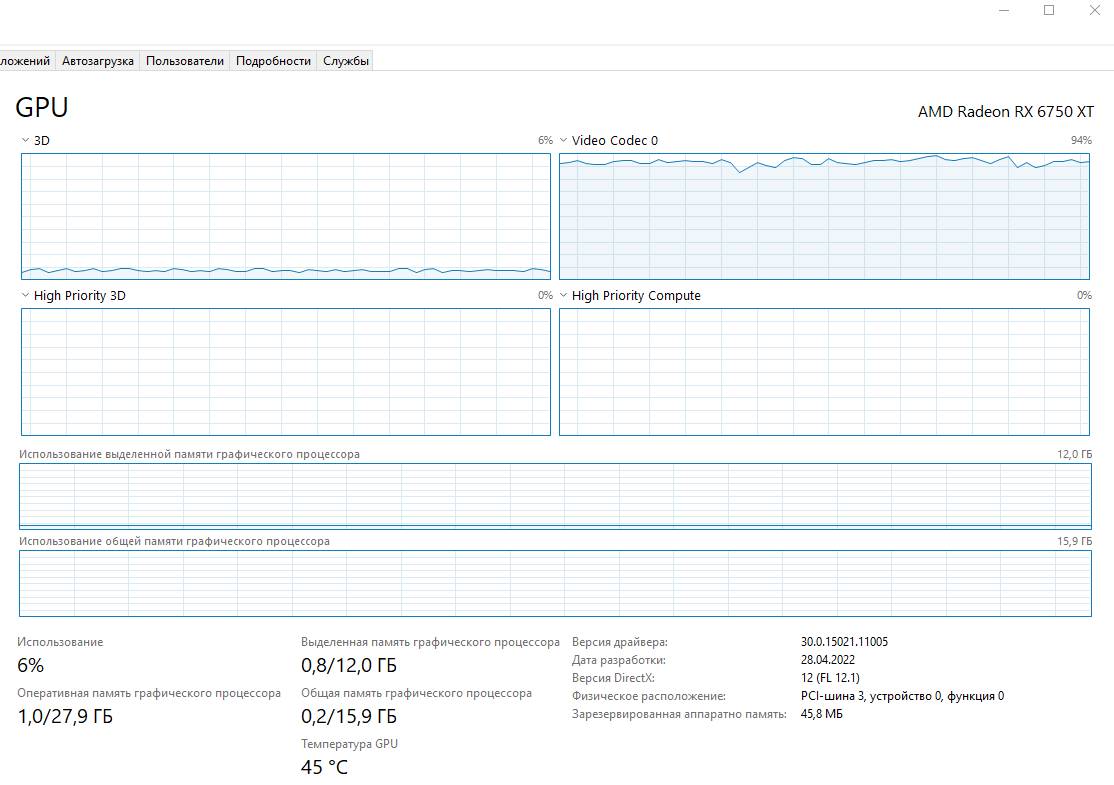
Task: Click the High Priority Compute graph area
Action: tap(824, 372)
